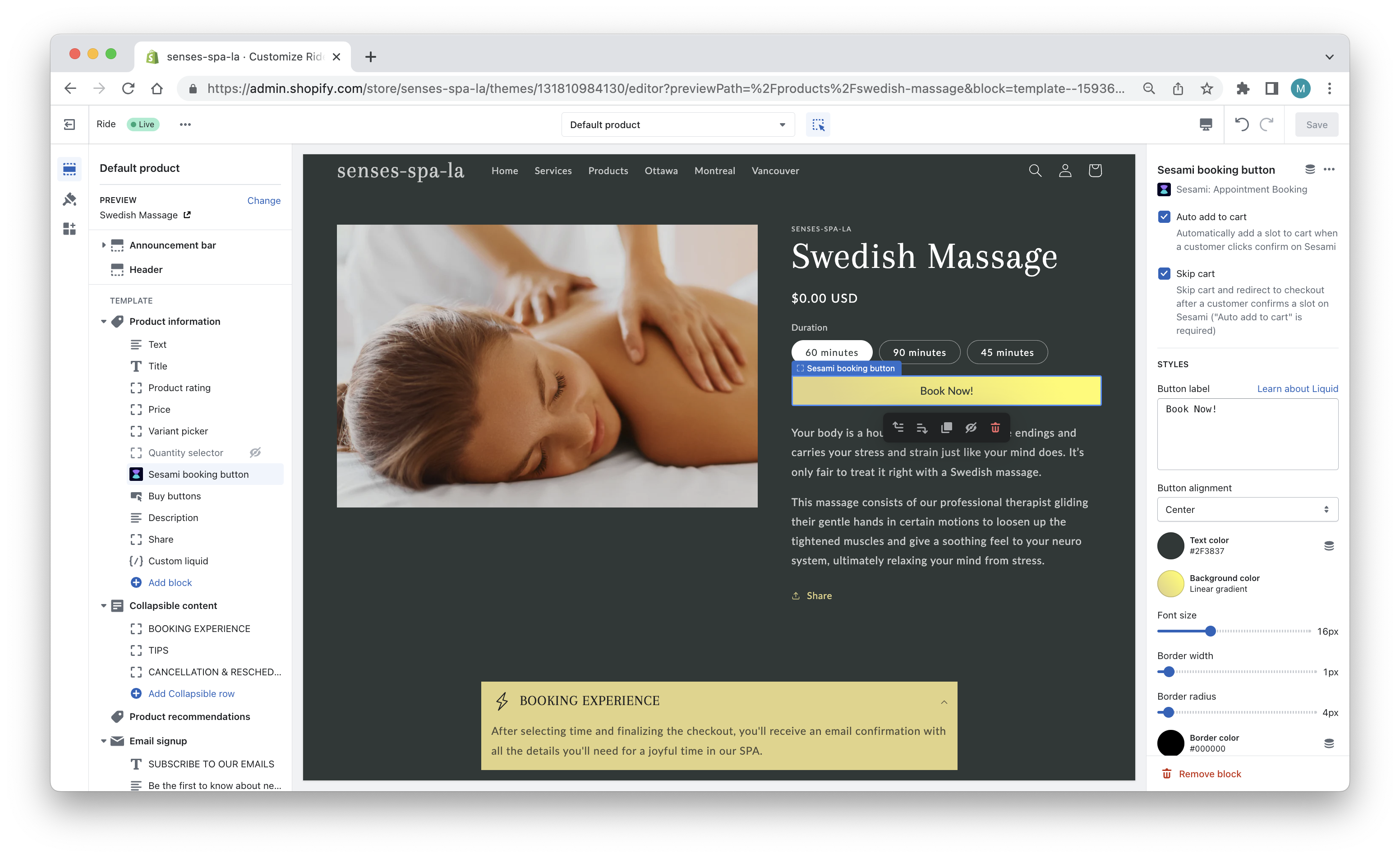Expand the Announcement bar section
The width and height of the screenshot is (1400, 858).
(103, 245)
